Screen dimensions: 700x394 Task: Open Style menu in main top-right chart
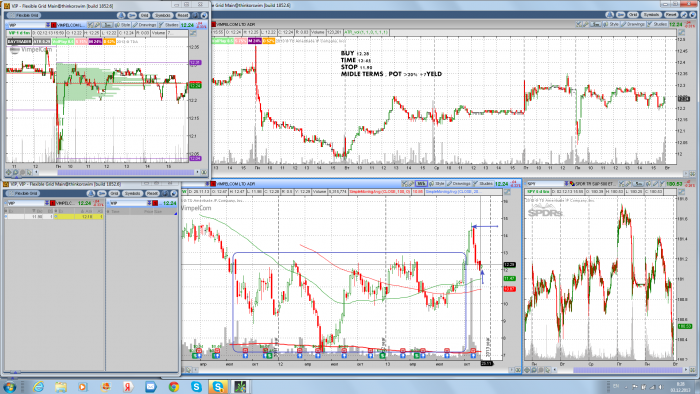point(611,24)
